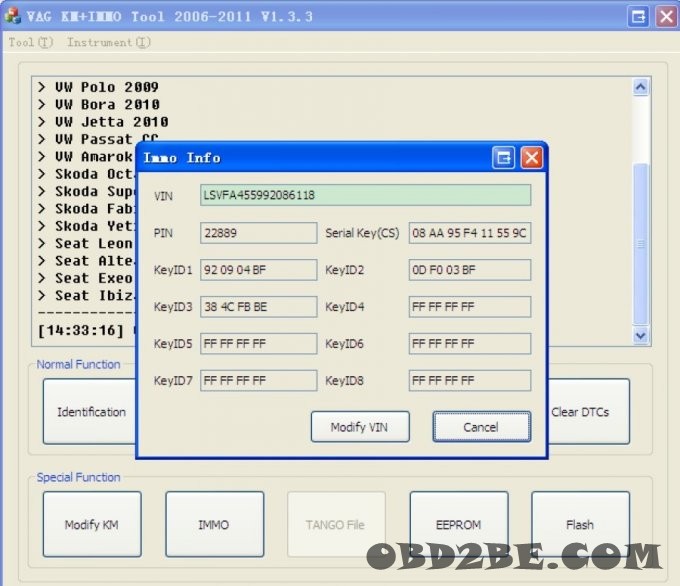Screen dimensions: 680x586
Task: Click the Identification button
Action: pos(90,411)
